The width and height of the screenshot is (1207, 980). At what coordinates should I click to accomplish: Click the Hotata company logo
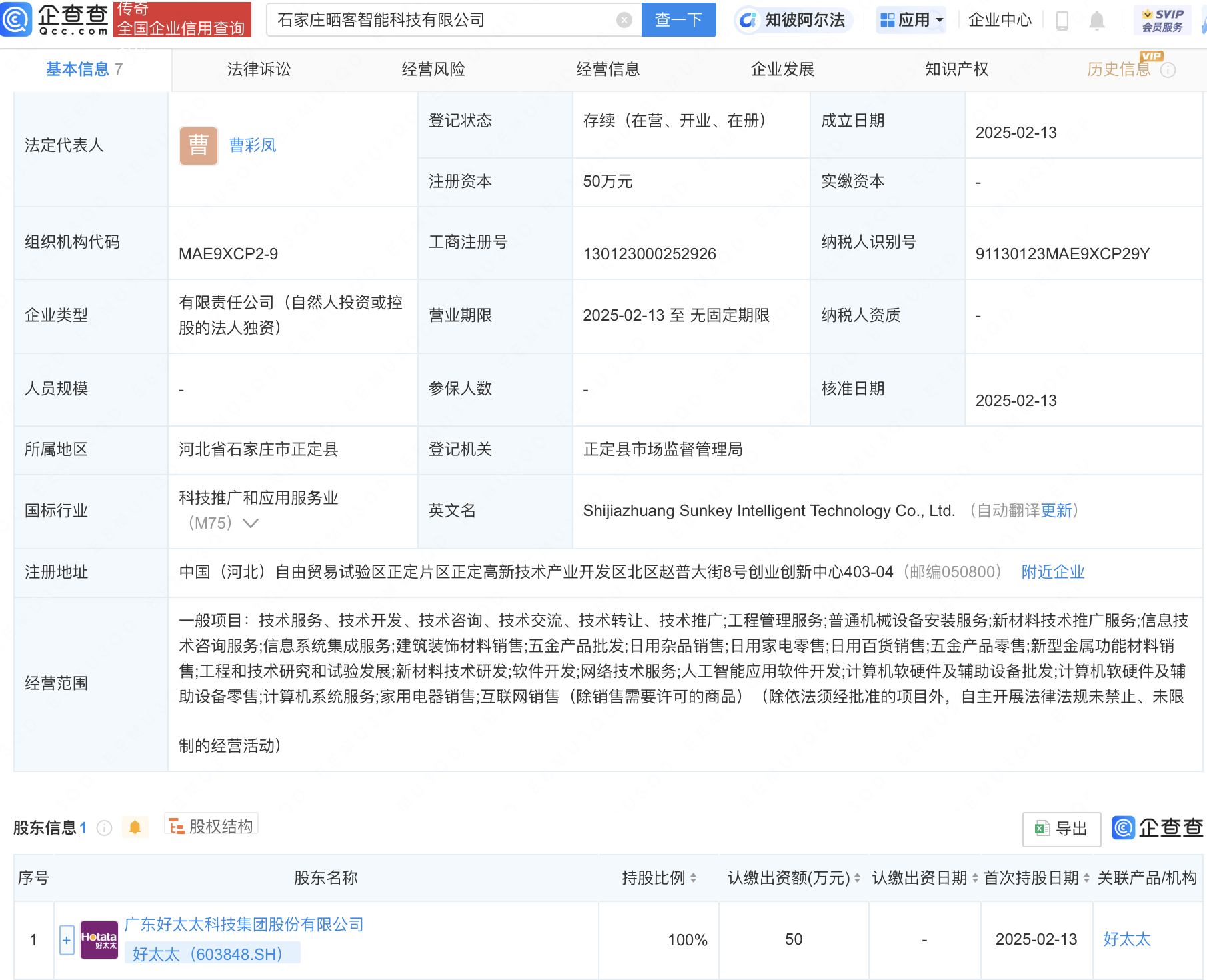(99, 940)
